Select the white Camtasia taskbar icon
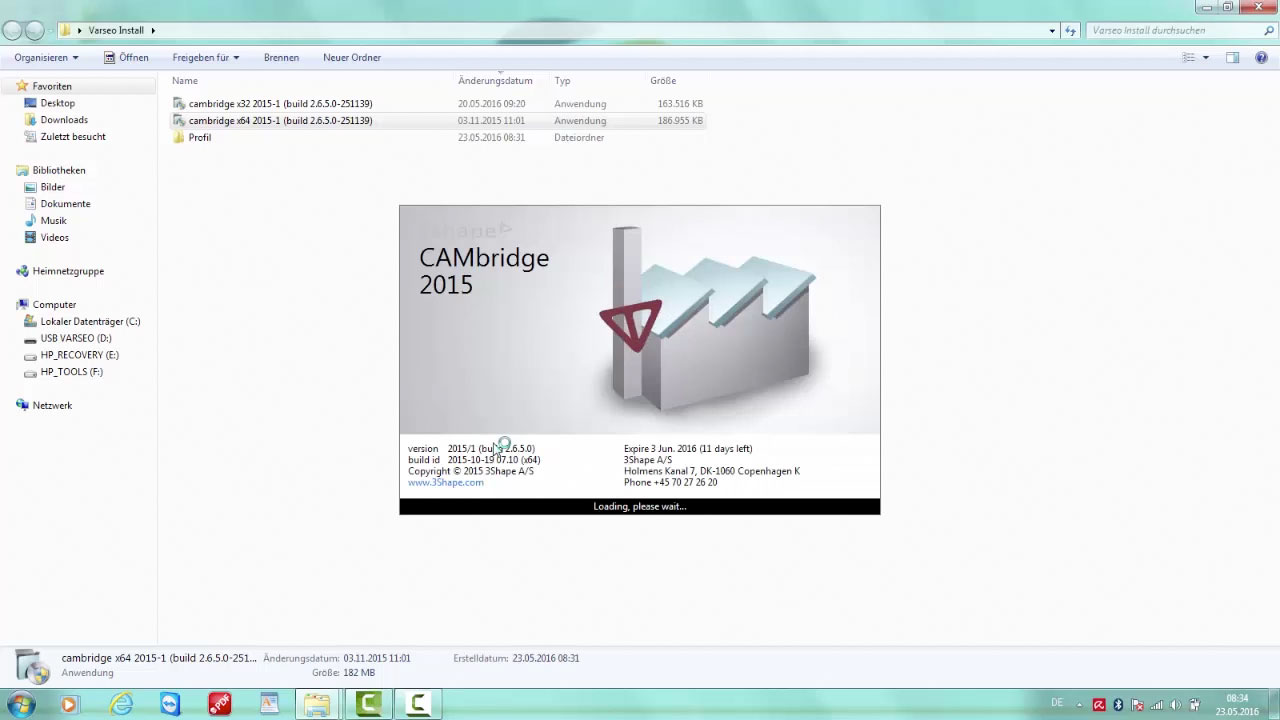 click(418, 705)
